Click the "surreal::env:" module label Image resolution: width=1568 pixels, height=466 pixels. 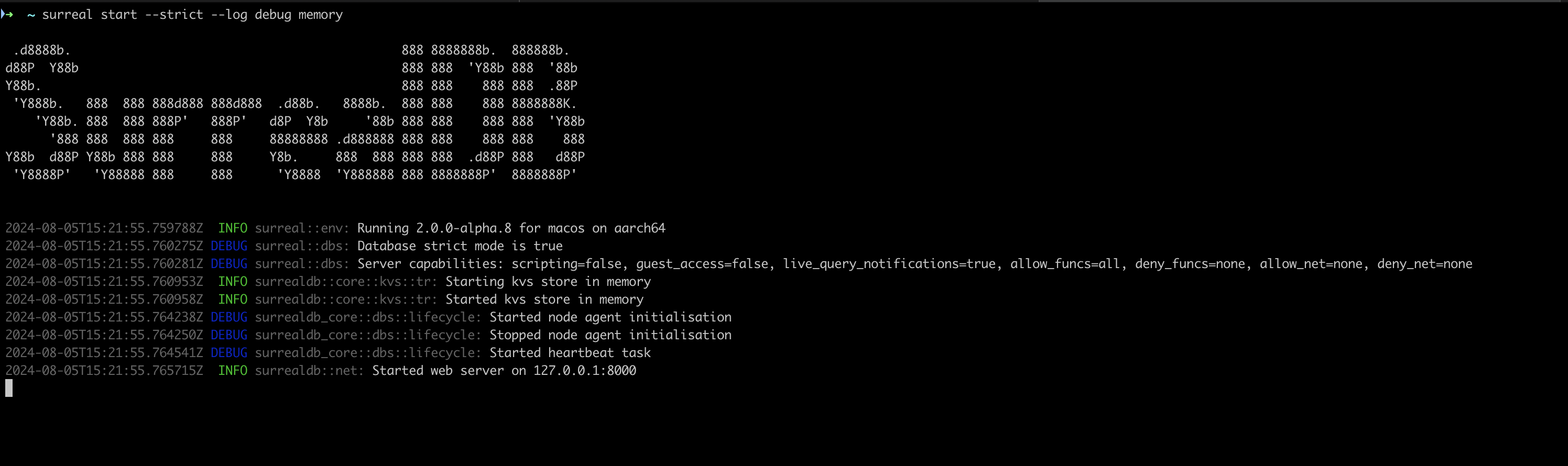pyautogui.click(x=302, y=228)
